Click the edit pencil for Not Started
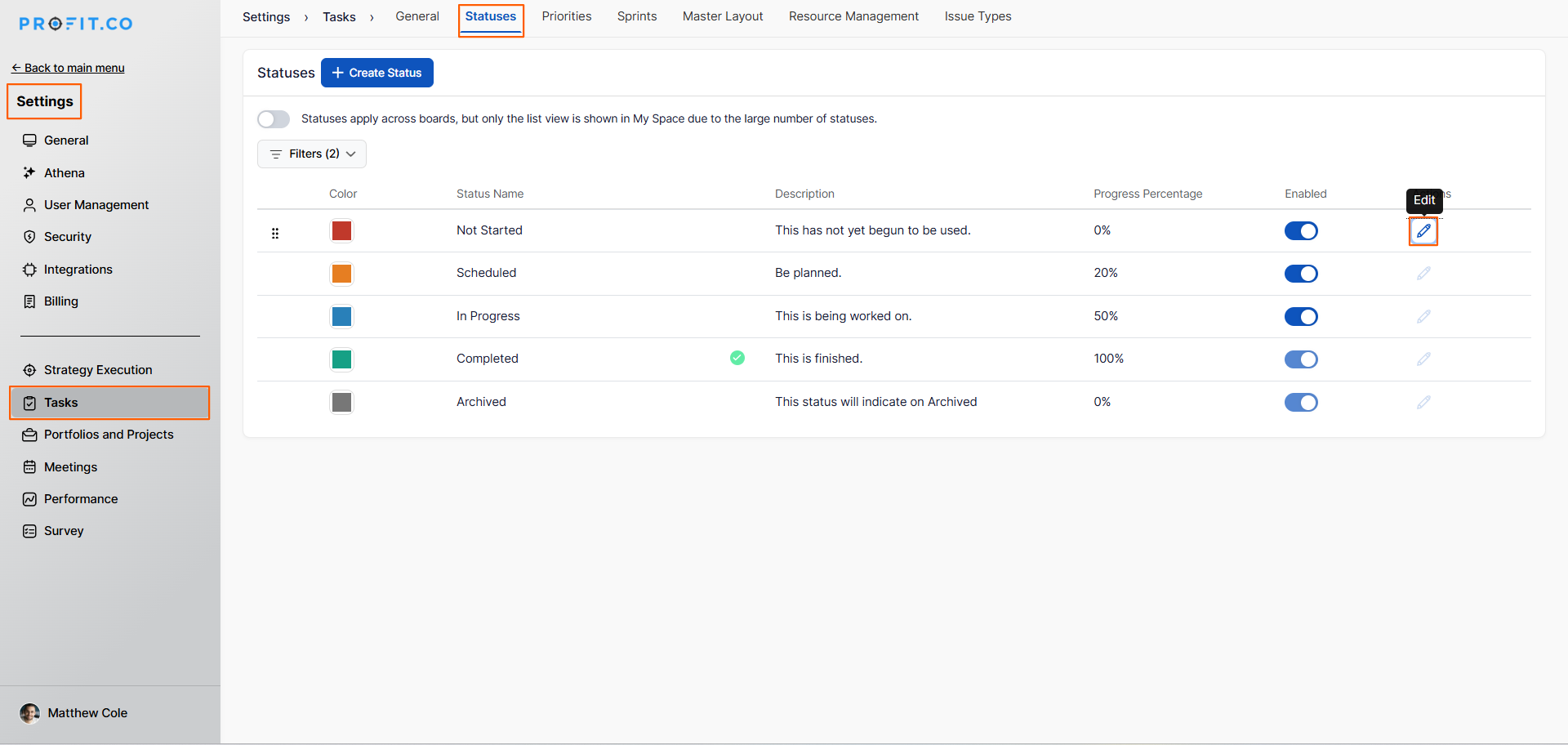 pyautogui.click(x=1423, y=231)
